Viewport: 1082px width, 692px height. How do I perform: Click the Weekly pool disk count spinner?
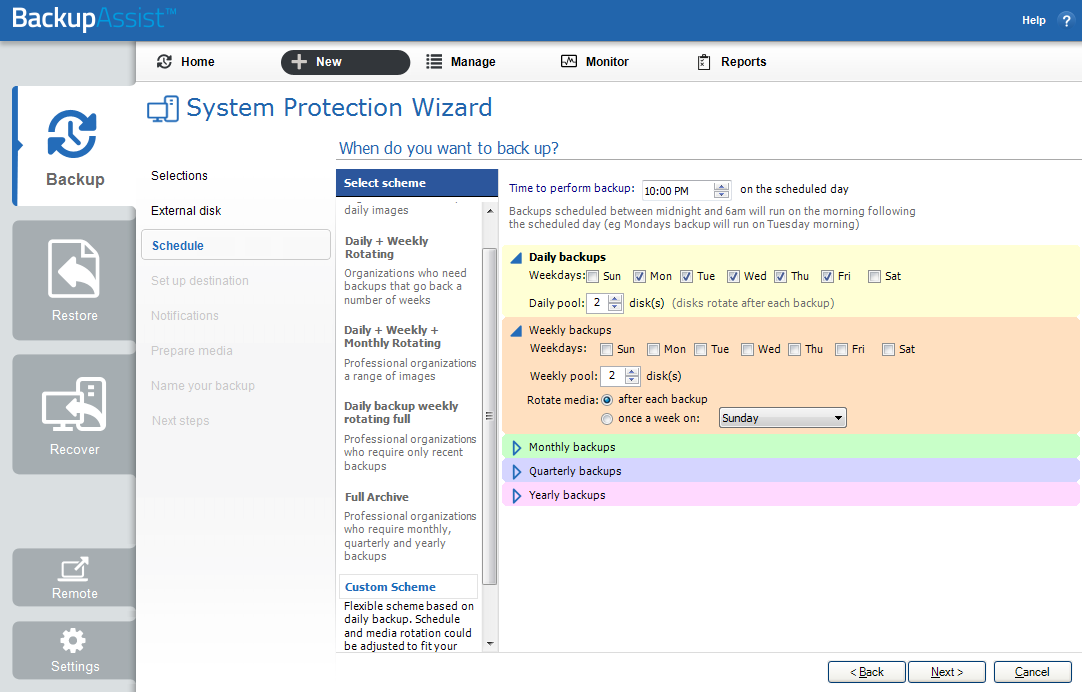coord(631,376)
